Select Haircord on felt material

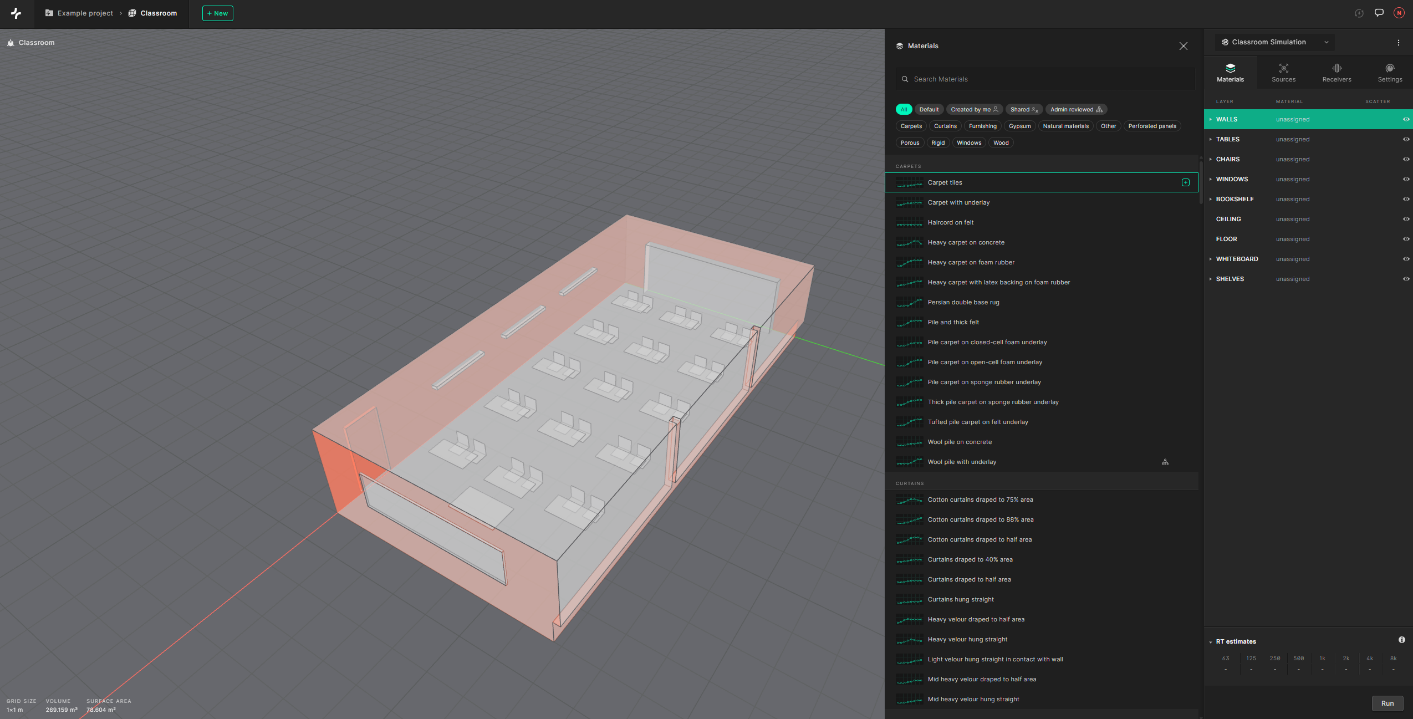coord(1041,222)
